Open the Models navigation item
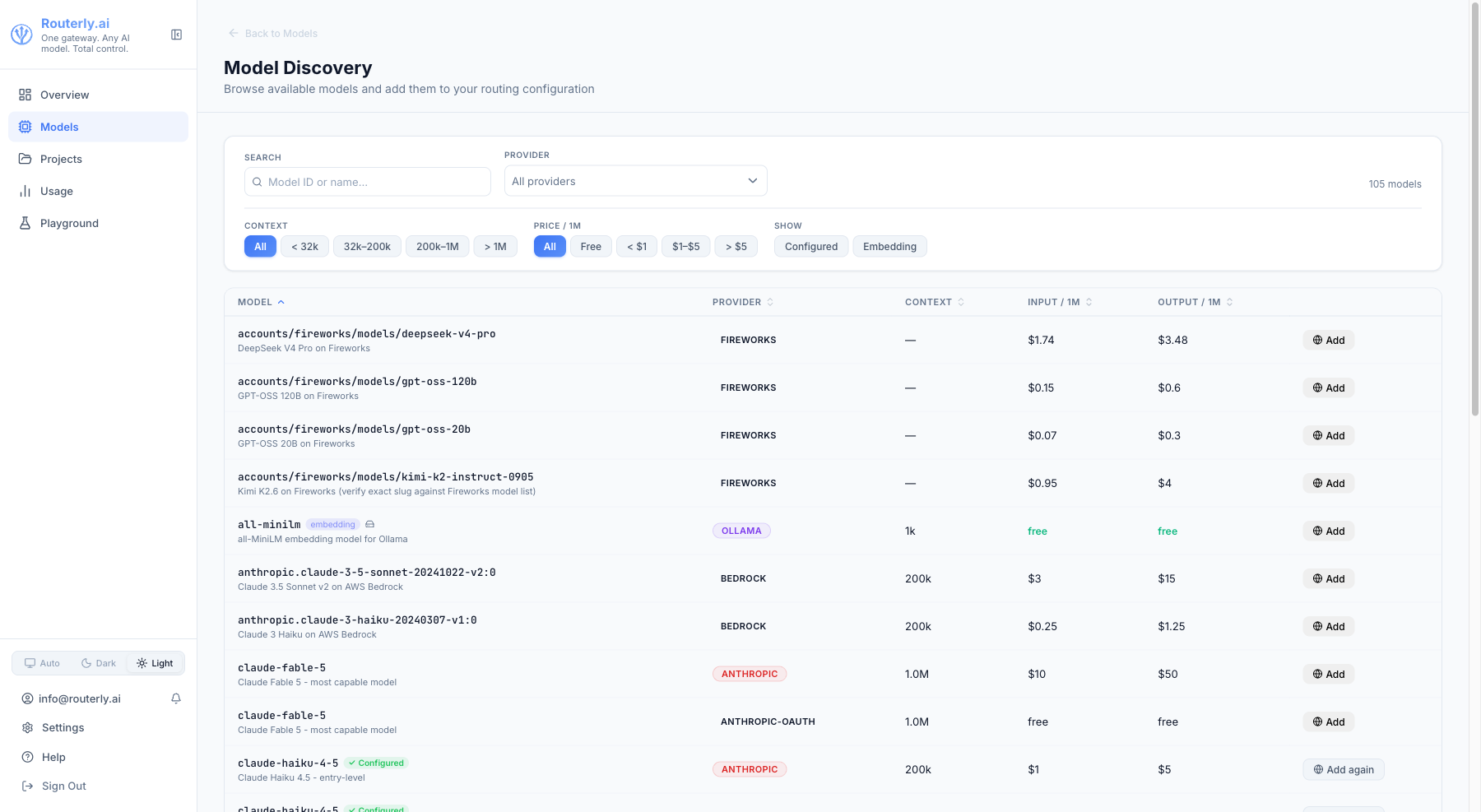This screenshot has height=812, width=1481. click(x=98, y=127)
